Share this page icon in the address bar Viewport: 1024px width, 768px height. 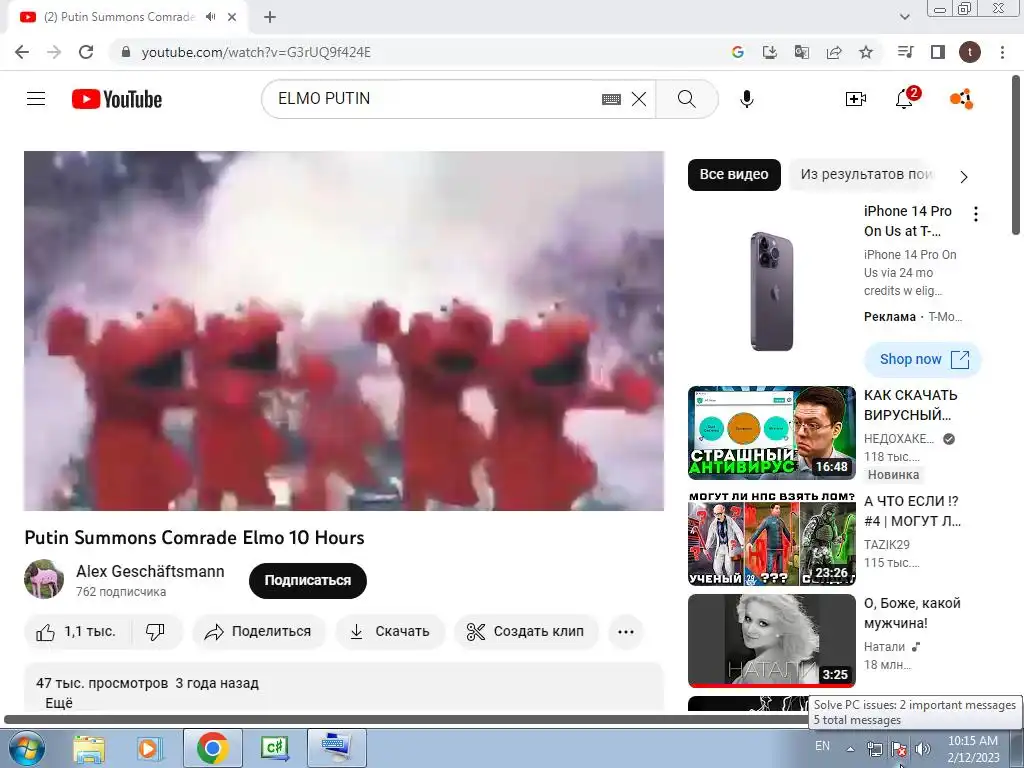pyautogui.click(x=834, y=52)
